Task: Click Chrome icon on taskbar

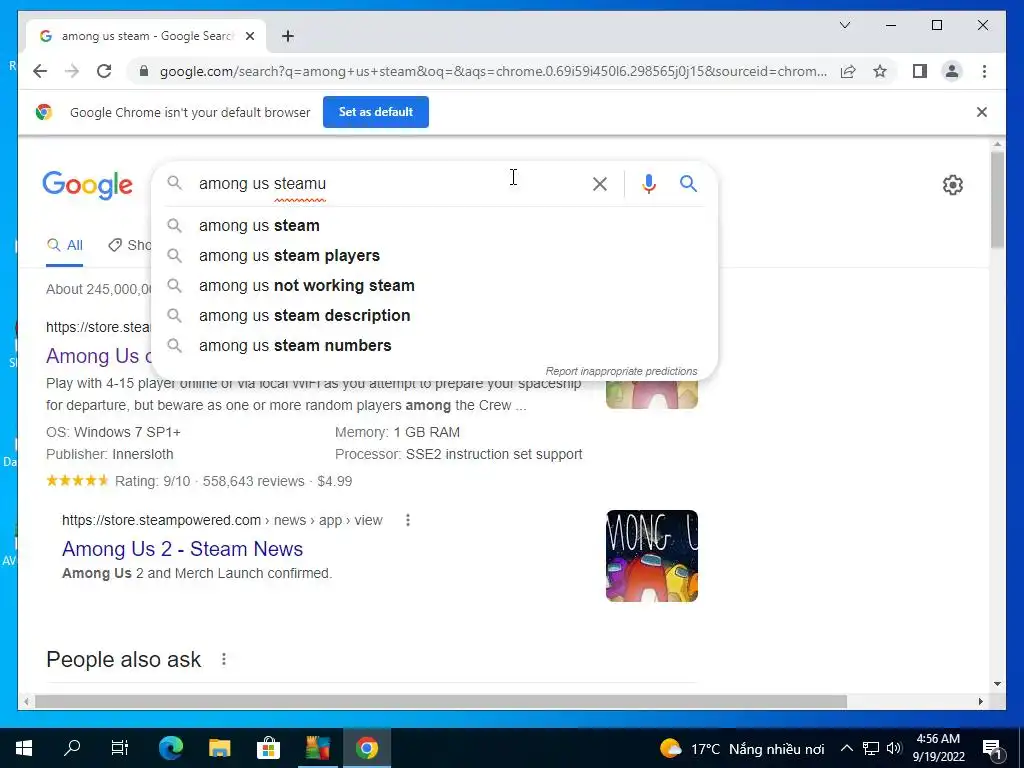Action: (x=366, y=748)
